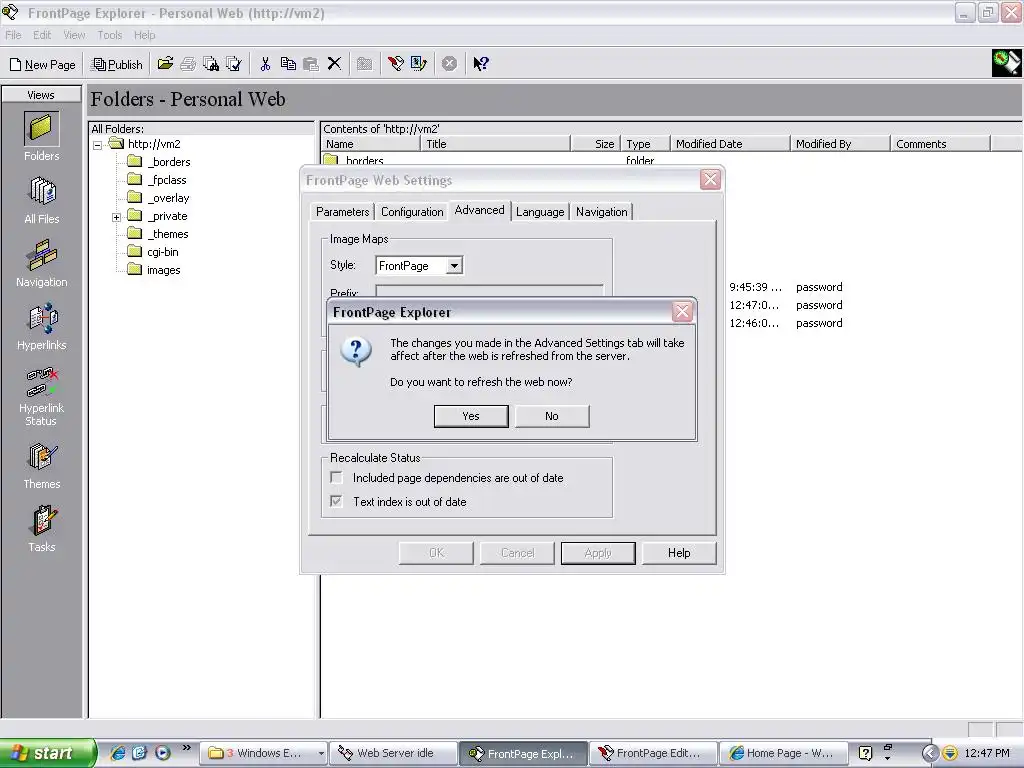
Task: Click the Print icon in toolbar
Action: point(188,63)
